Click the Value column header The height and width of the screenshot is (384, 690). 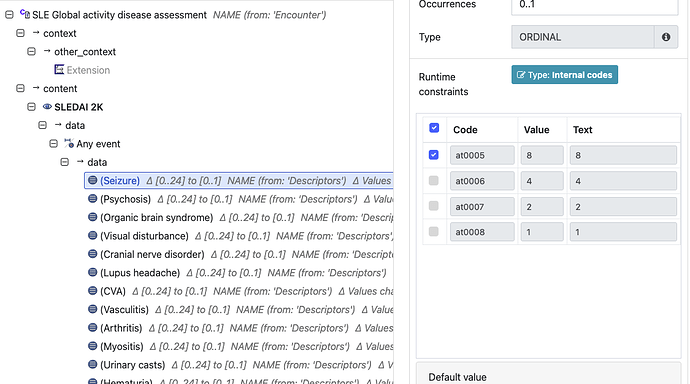[536, 130]
